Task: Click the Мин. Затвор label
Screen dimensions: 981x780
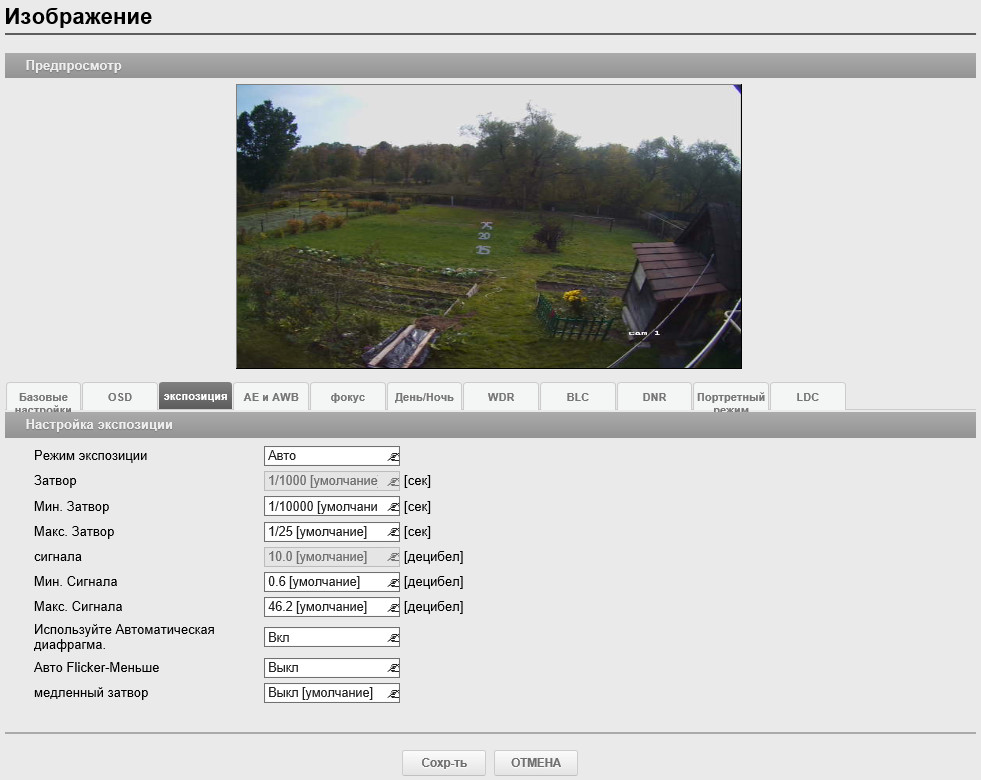Action: click(71, 507)
